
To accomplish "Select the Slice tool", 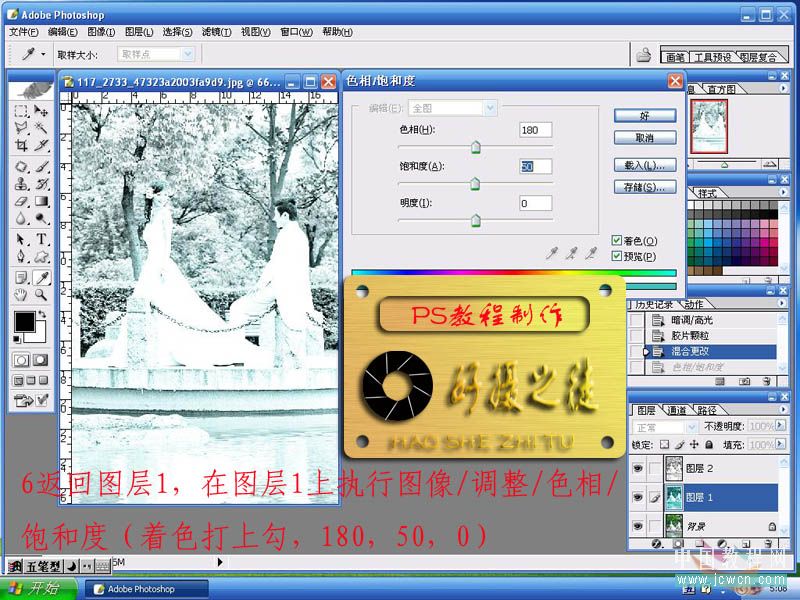I will point(41,145).
